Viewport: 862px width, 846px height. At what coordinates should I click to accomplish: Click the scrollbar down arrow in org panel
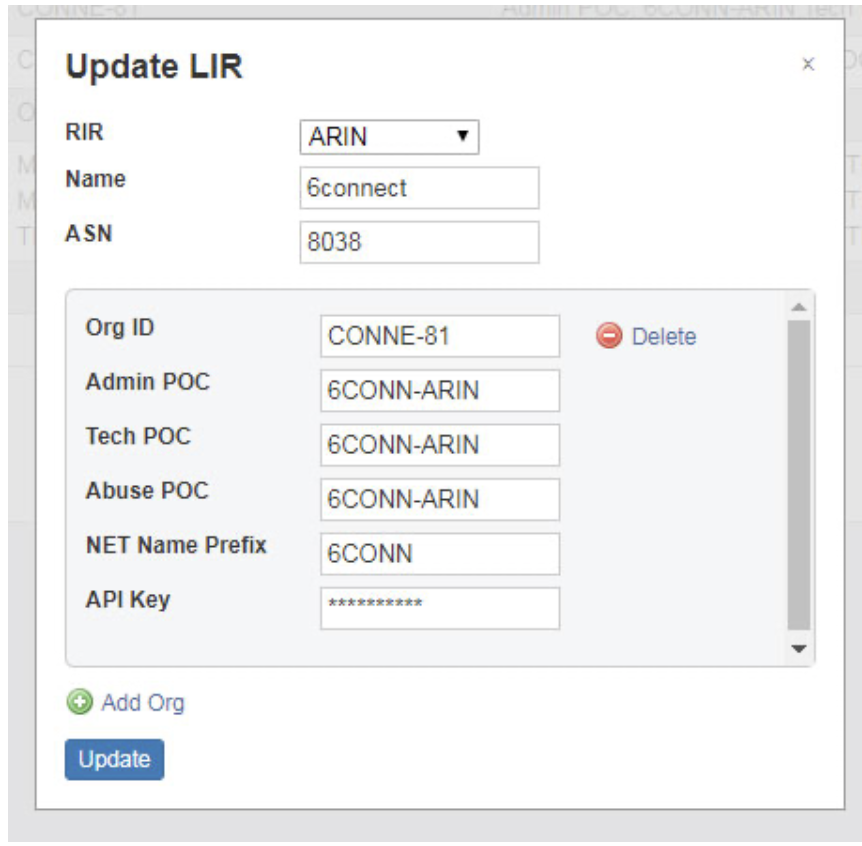click(x=798, y=649)
